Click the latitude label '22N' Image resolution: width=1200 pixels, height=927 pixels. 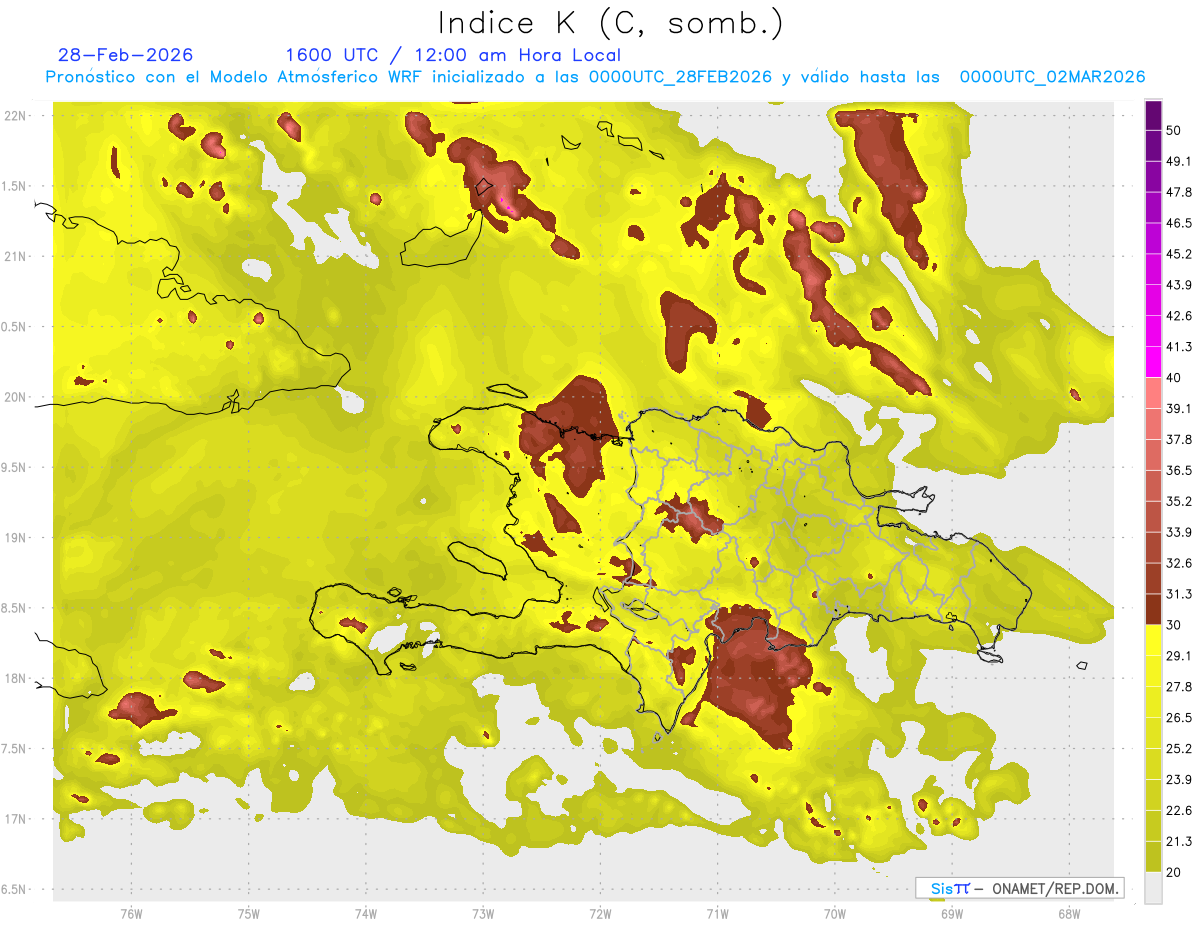(14, 116)
